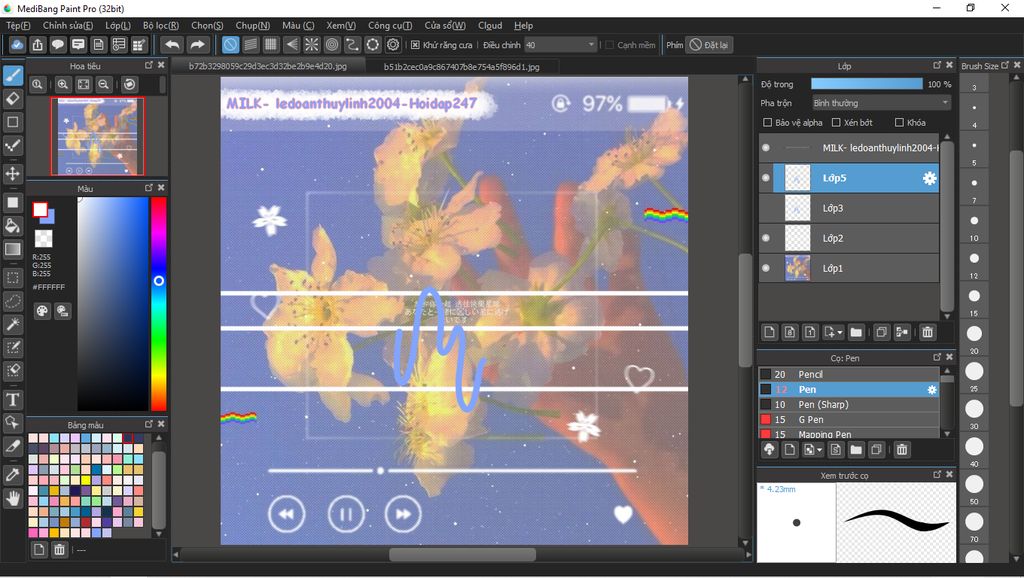The width and height of the screenshot is (1024, 578).
Task: Select the Lasso tool
Action: click(12, 301)
